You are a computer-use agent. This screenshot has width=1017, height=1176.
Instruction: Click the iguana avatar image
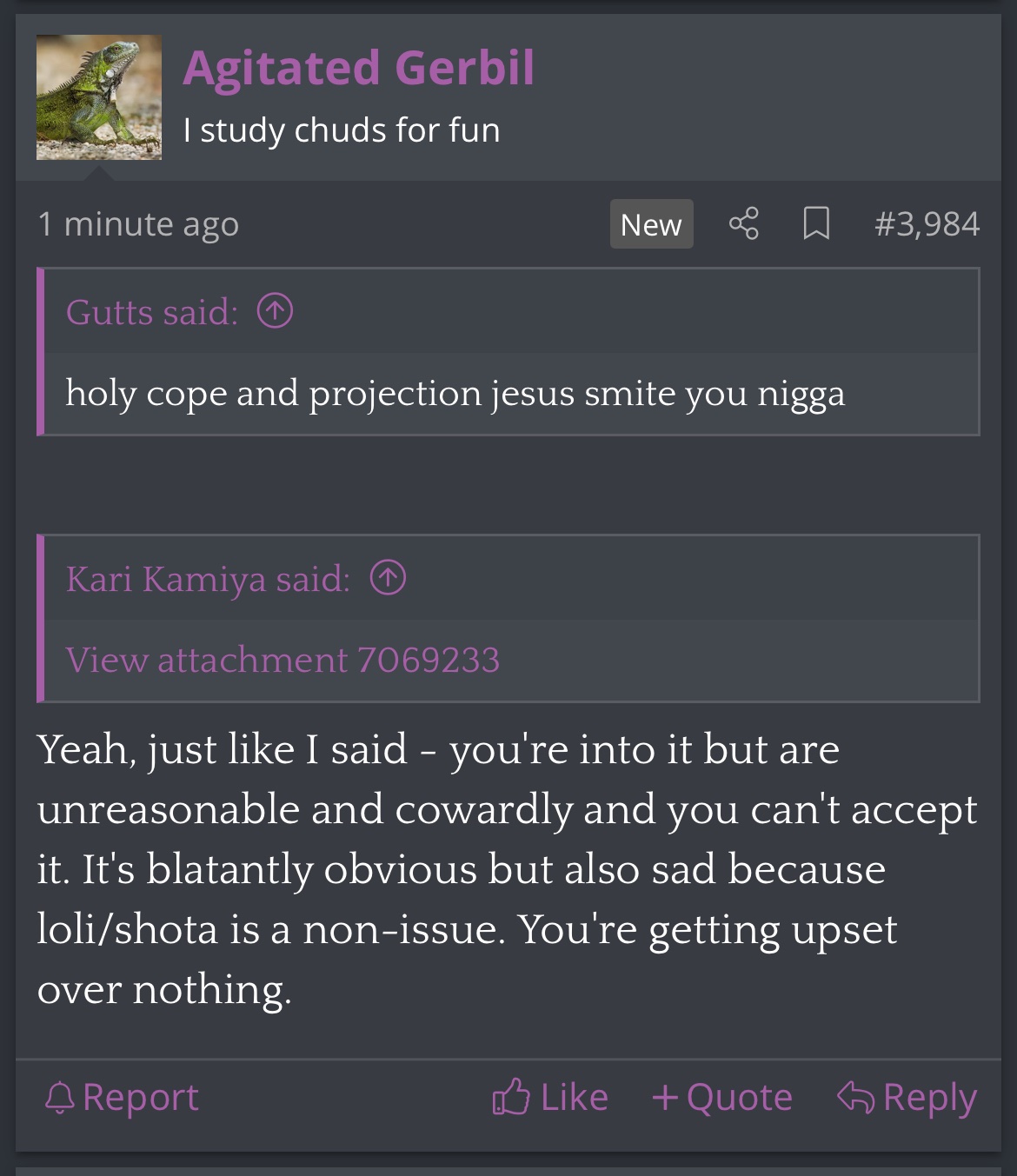point(99,97)
